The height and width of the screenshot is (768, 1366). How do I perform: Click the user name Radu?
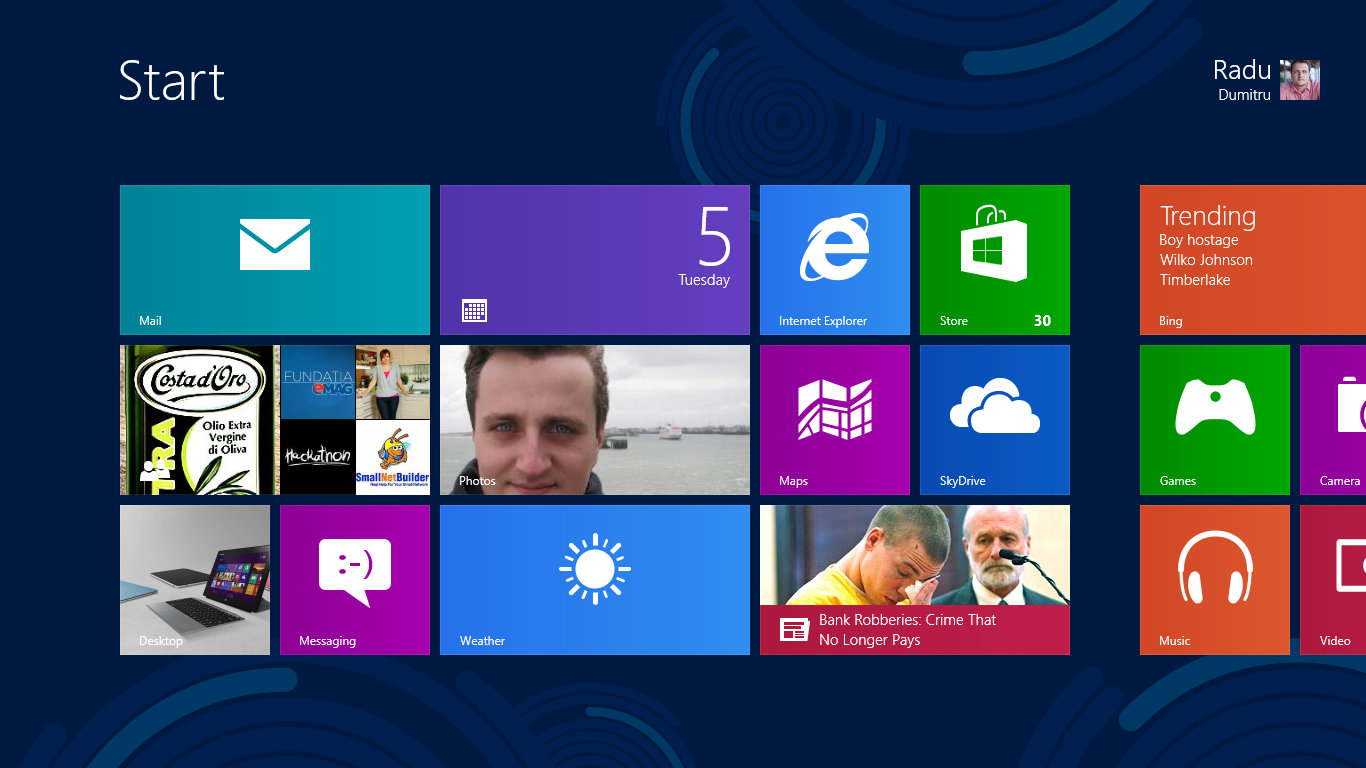tap(1242, 70)
